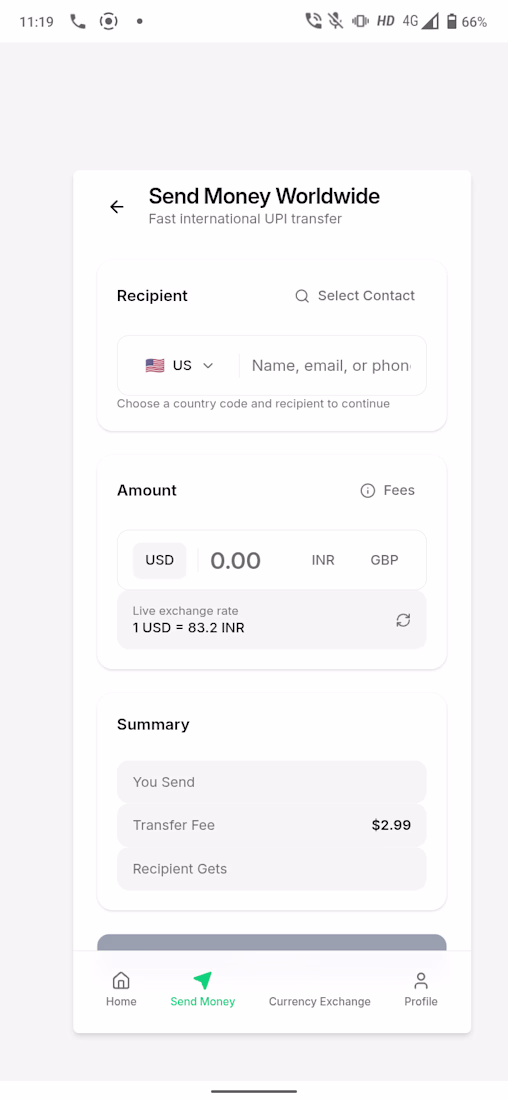Click the Fees info circle icon

tap(368, 490)
